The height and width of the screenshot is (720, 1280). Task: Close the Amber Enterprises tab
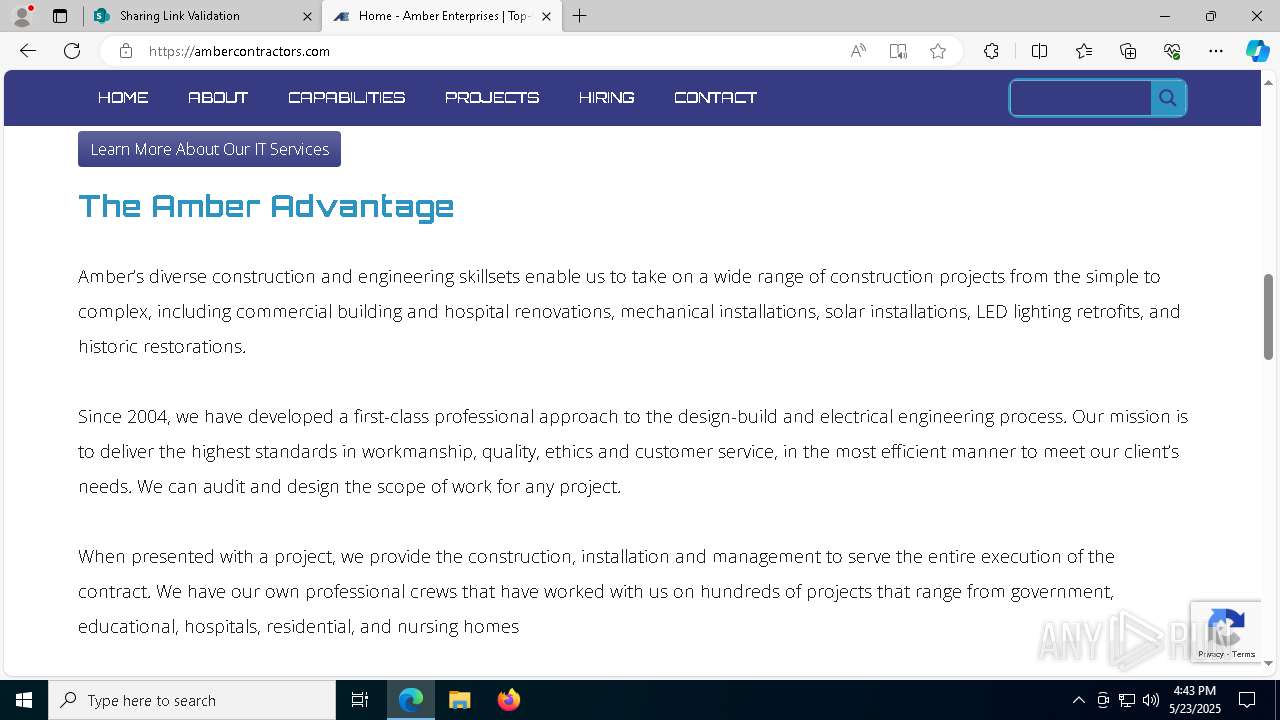[546, 16]
